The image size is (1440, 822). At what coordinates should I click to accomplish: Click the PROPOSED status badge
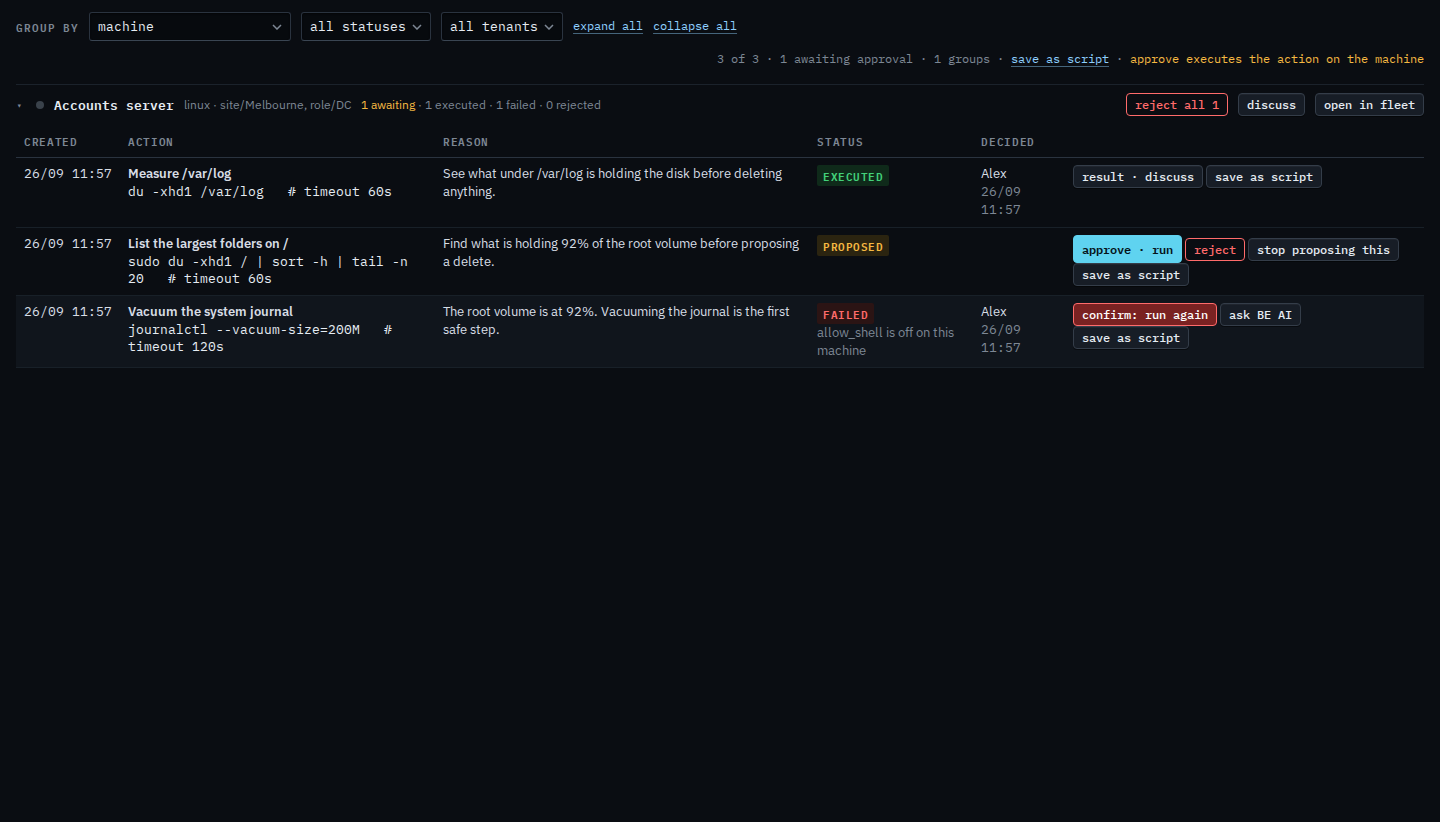[853, 247]
